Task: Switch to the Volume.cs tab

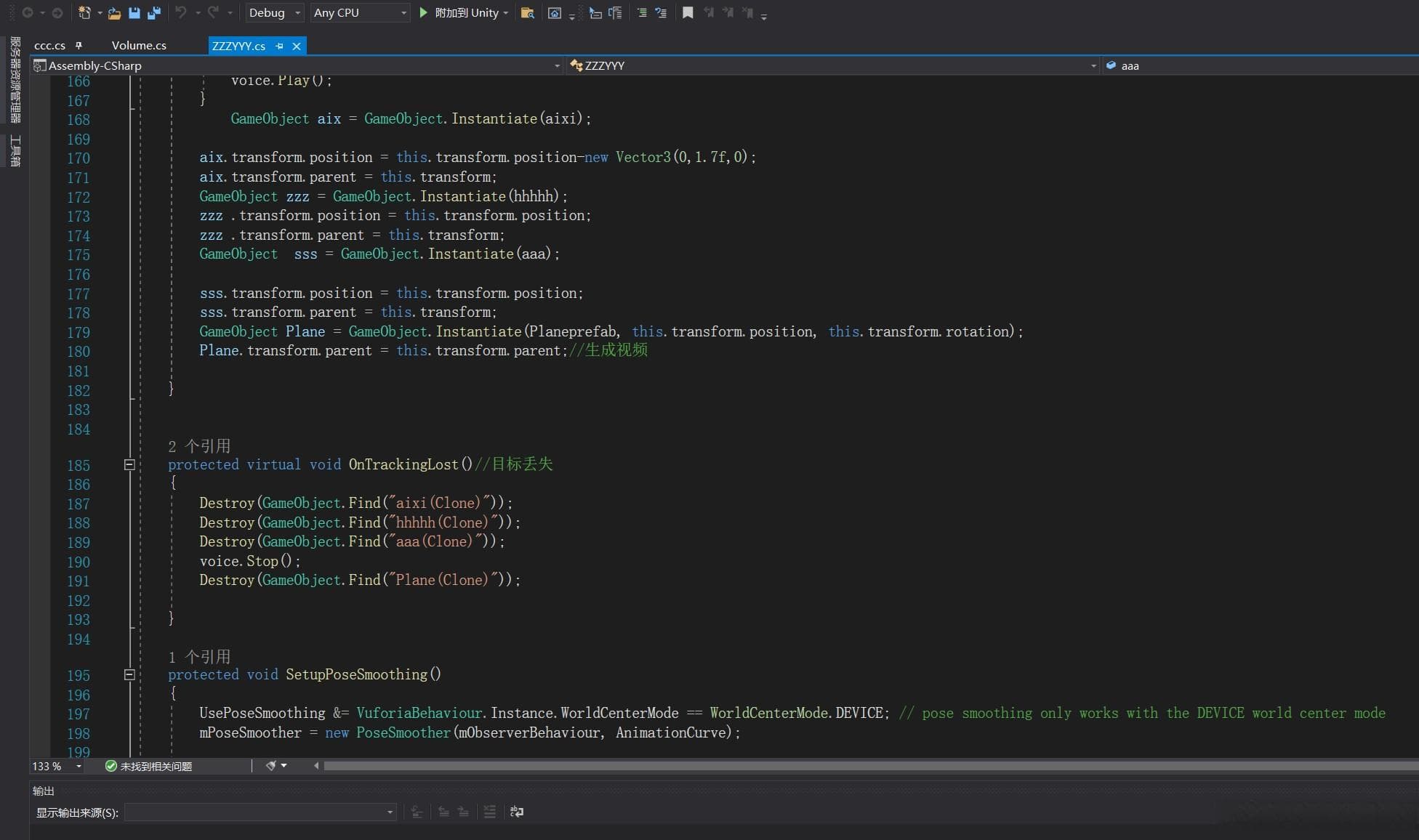Action: point(139,46)
